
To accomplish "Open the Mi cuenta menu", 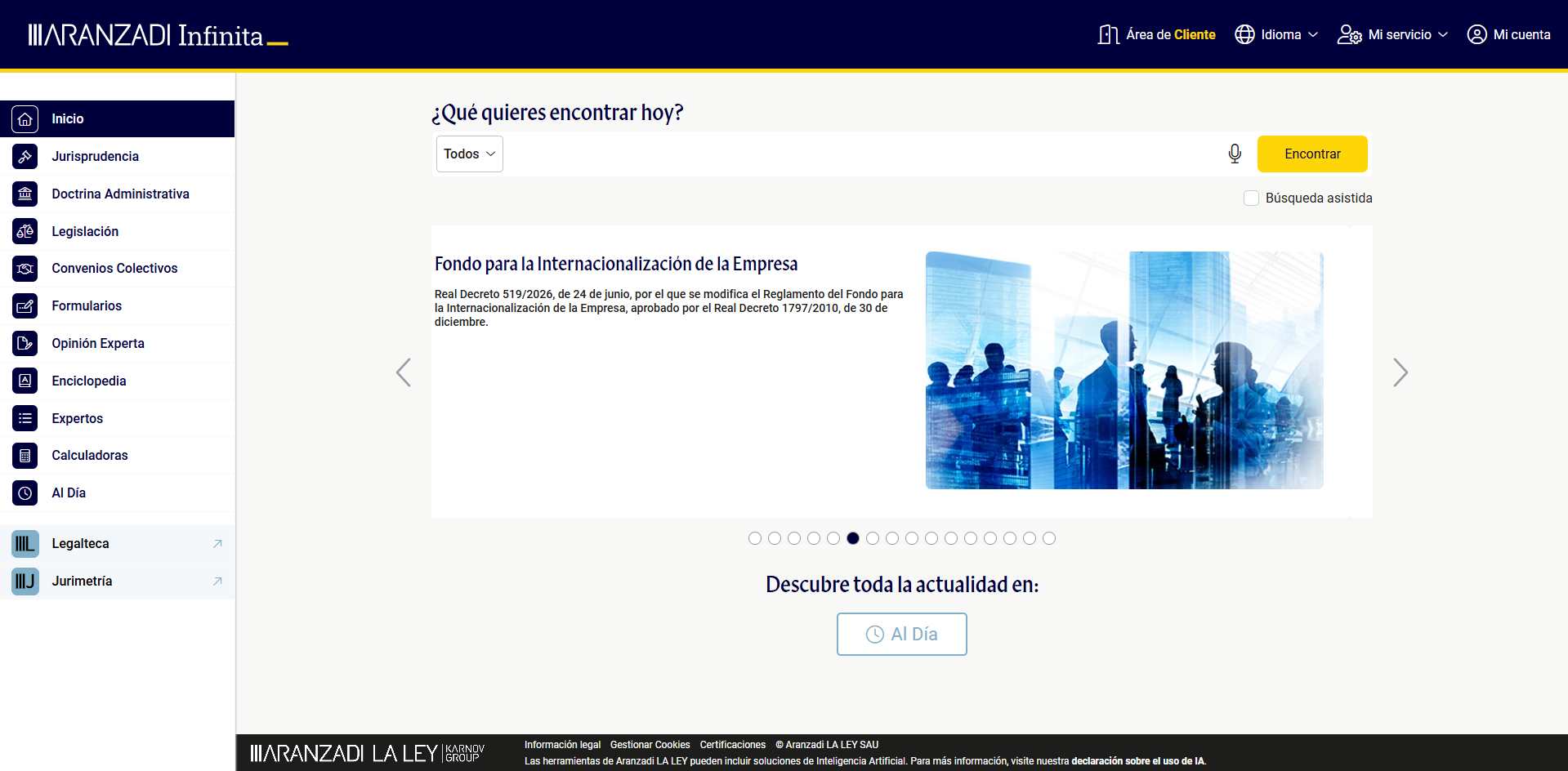I will [x=1509, y=34].
